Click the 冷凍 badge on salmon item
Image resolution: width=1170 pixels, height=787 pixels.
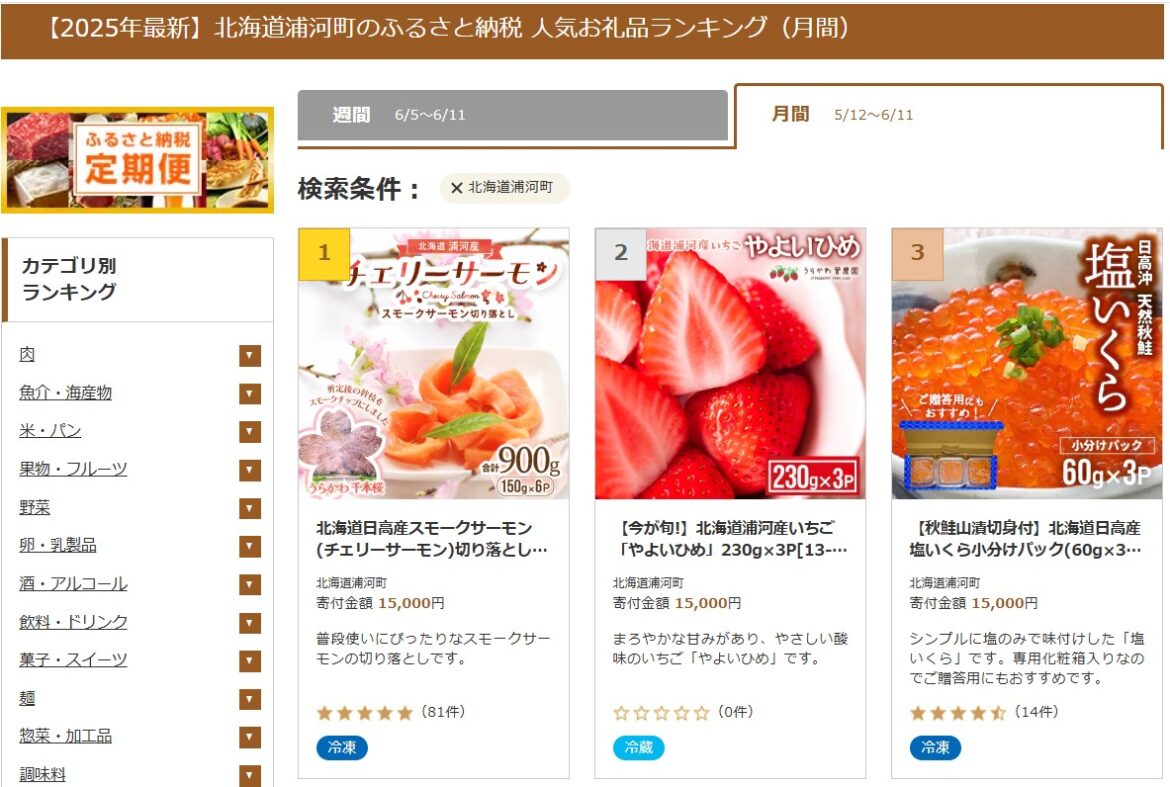(x=342, y=747)
